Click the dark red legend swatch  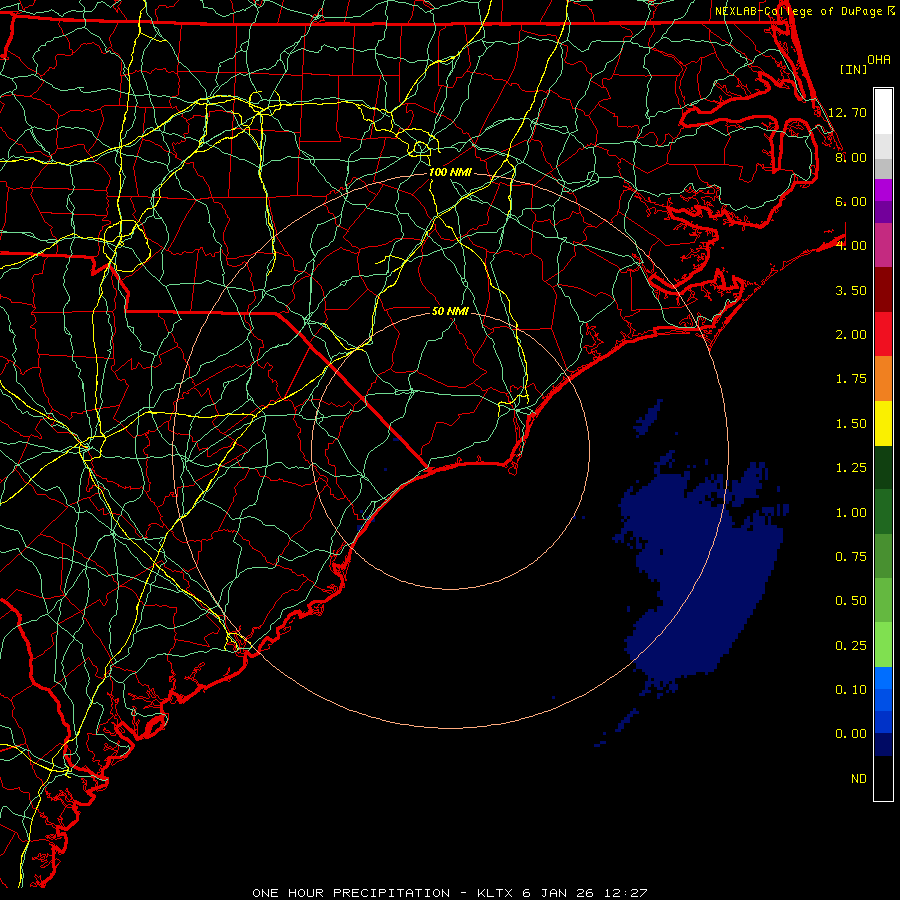tap(883, 290)
